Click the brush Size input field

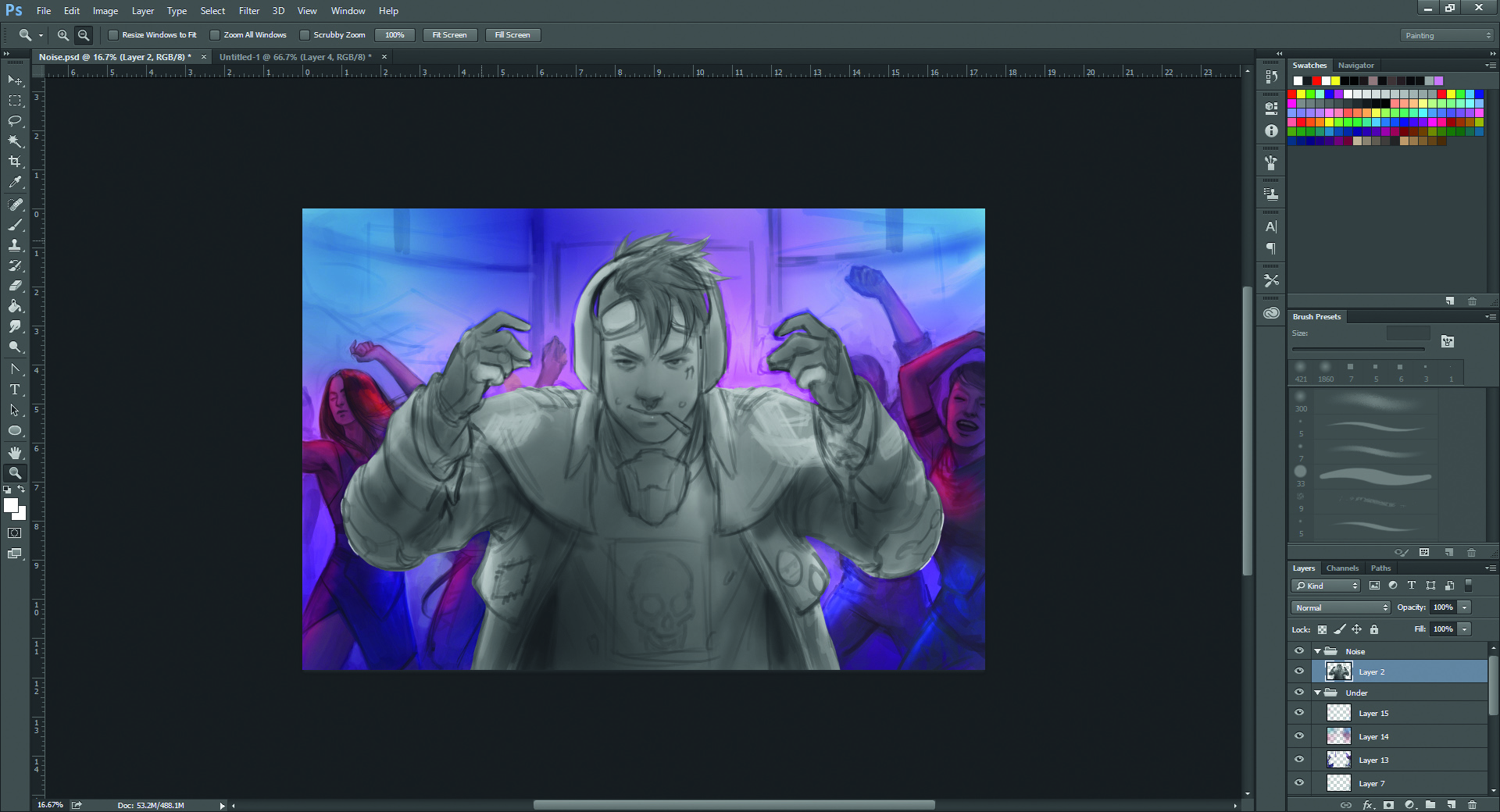pos(1408,333)
